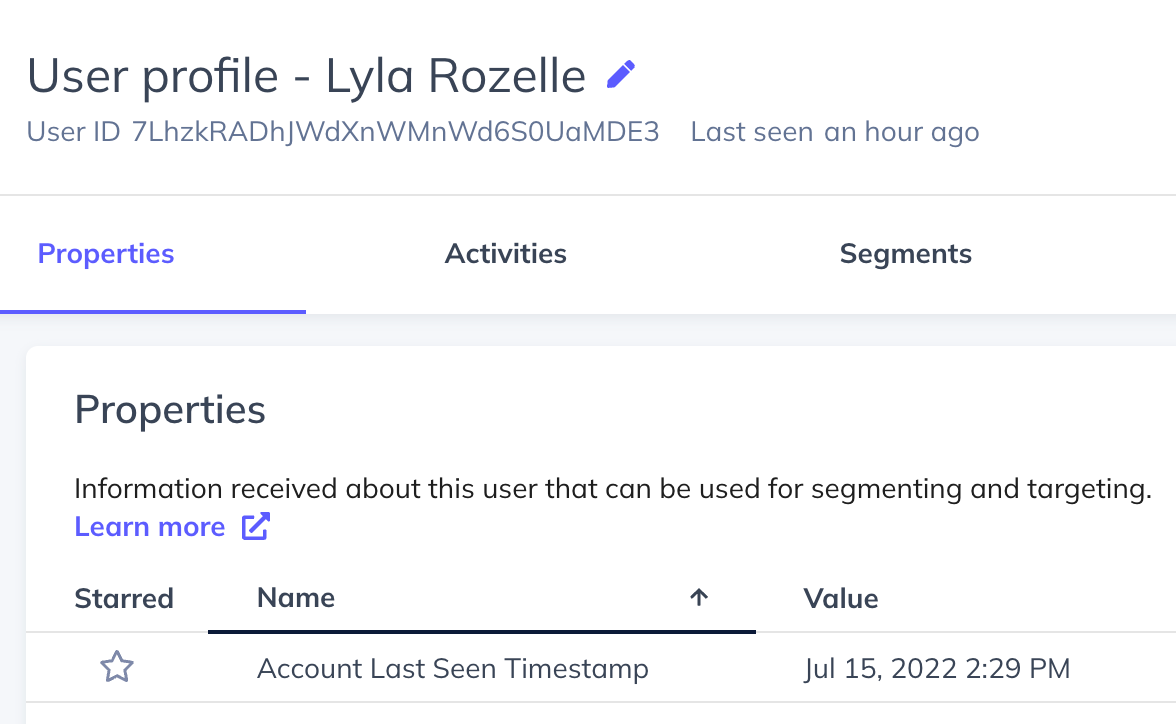Viewport: 1176px width, 724px height.
Task: Click the an hour ago timestamp
Action: [x=902, y=133]
